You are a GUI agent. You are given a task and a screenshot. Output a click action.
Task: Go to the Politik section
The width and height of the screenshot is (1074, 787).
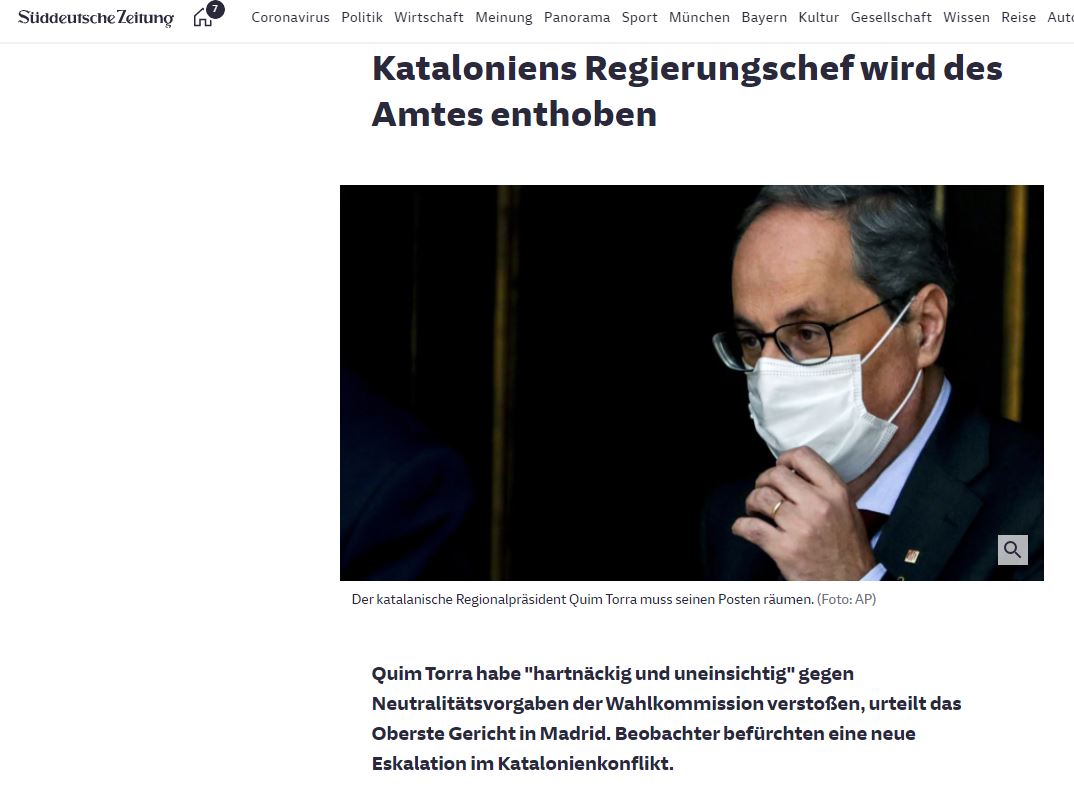click(x=362, y=17)
